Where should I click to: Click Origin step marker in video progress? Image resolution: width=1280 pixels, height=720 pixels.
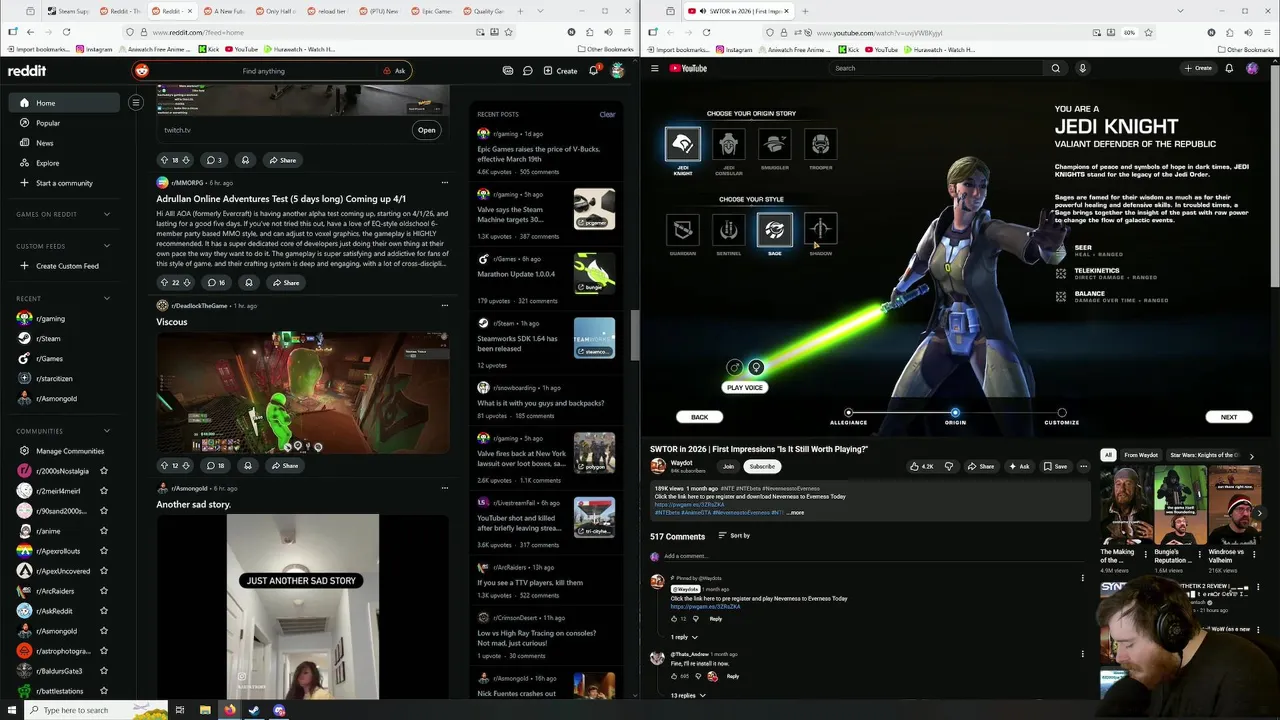(955, 413)
